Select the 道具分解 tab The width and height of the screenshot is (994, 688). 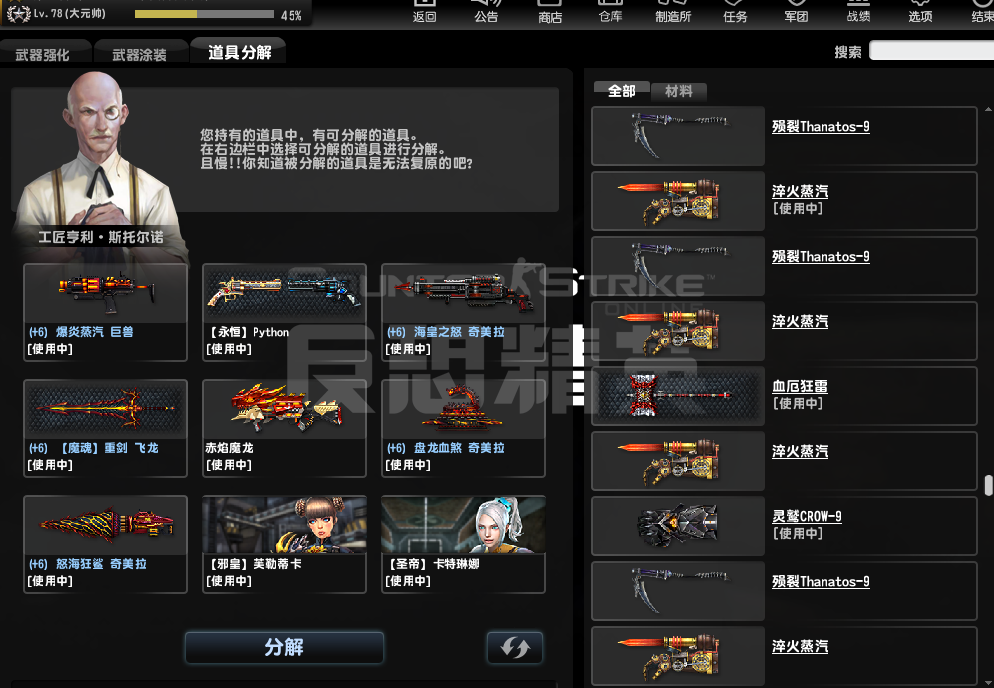(x=240, y=52)
